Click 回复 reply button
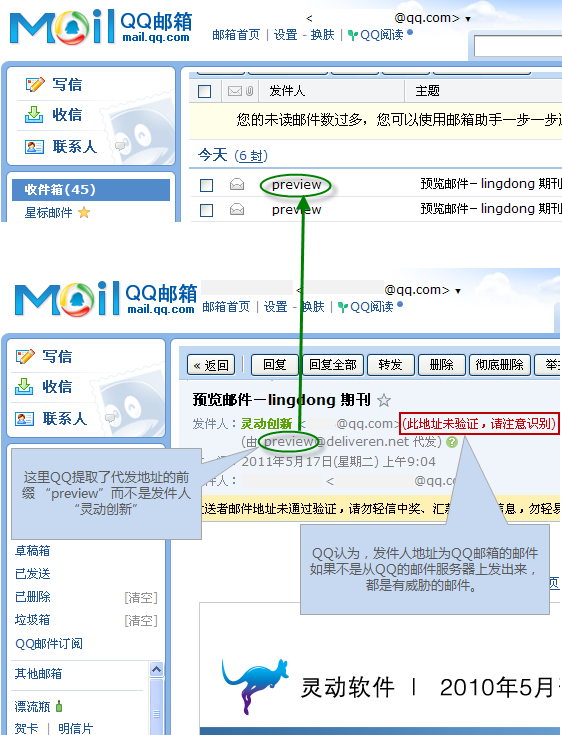Screen dimensions: 562x735 (275, 365)
